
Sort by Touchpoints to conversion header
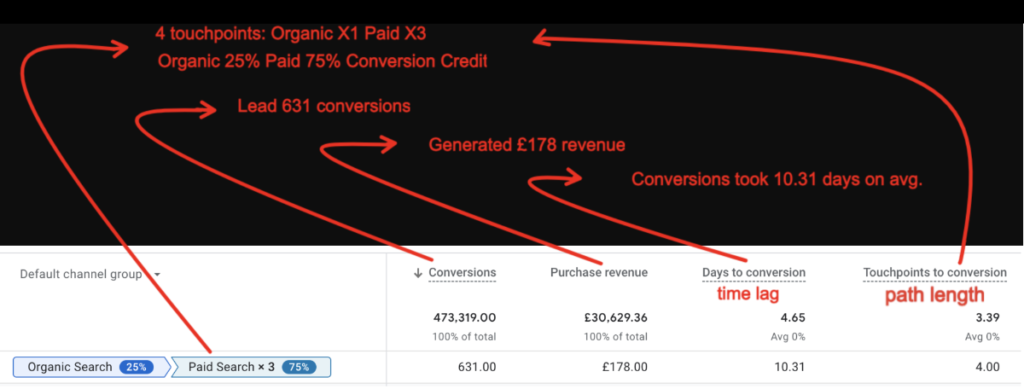pos(935,272)
